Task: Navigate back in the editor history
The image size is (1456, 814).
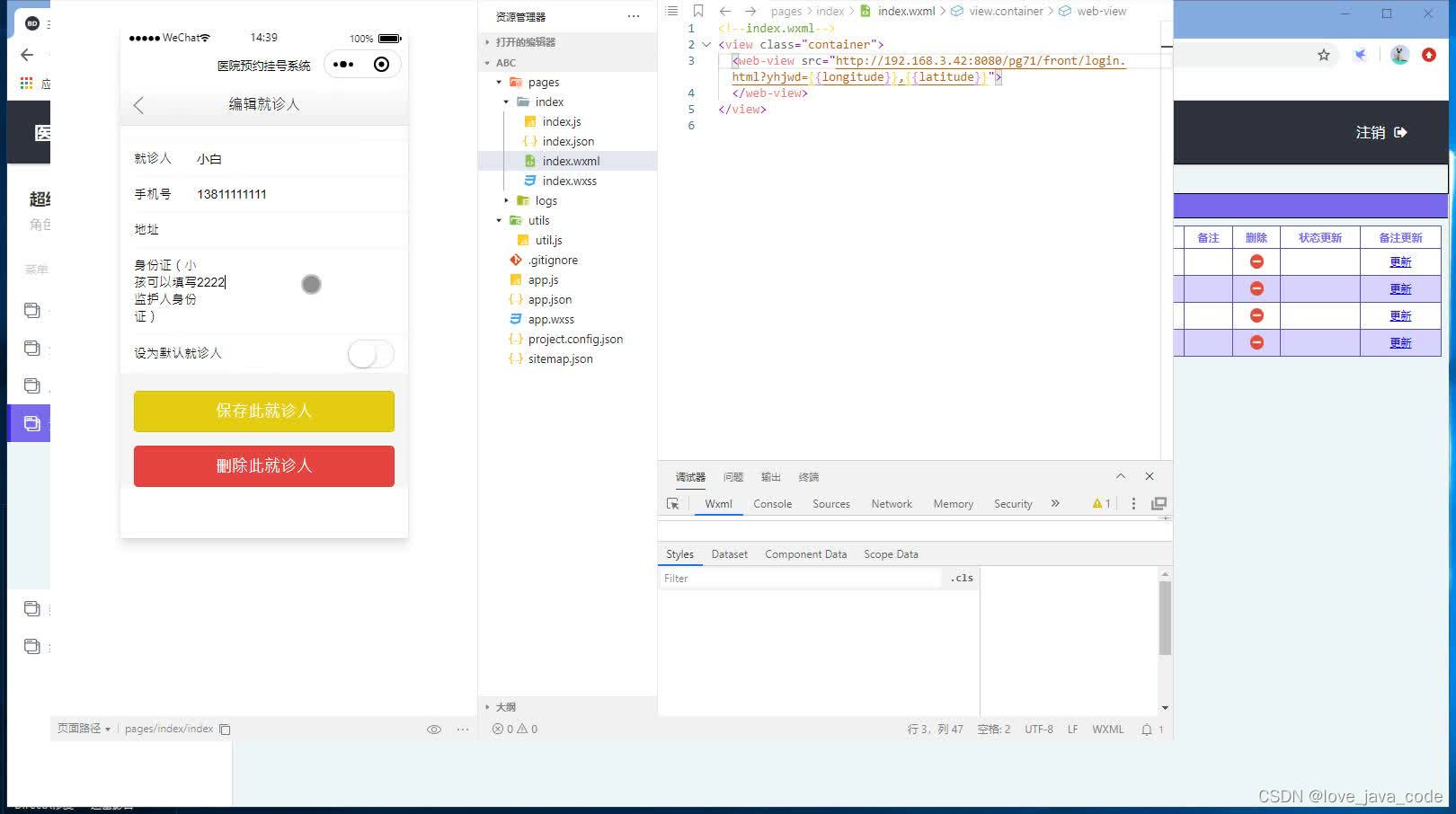Action: click(x=725, y=11)
